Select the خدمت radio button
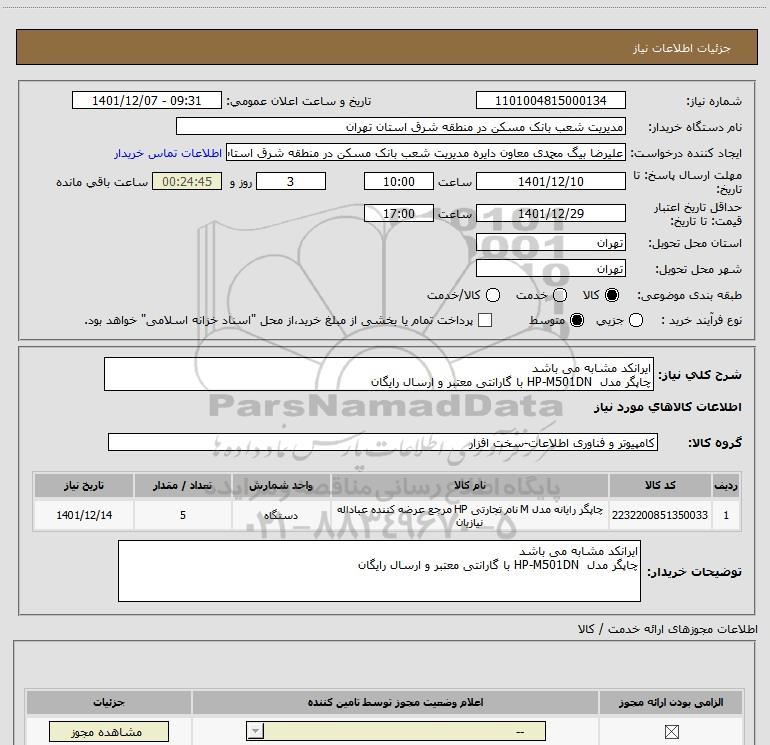This screenshot has width=770, height=745. point(560,295)
